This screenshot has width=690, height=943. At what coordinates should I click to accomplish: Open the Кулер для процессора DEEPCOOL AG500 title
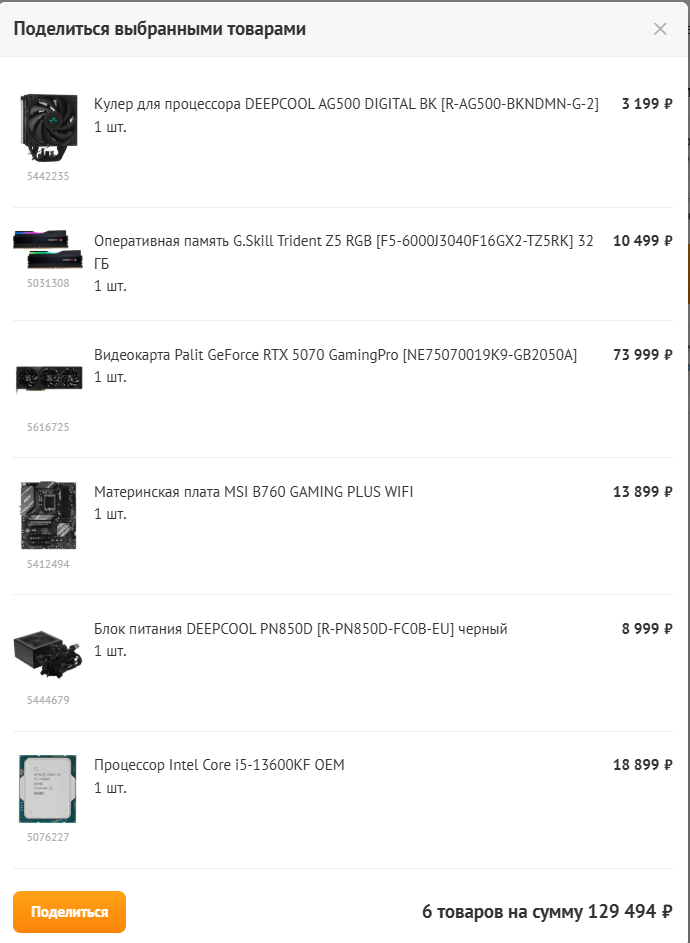click(x=346, y=104)
